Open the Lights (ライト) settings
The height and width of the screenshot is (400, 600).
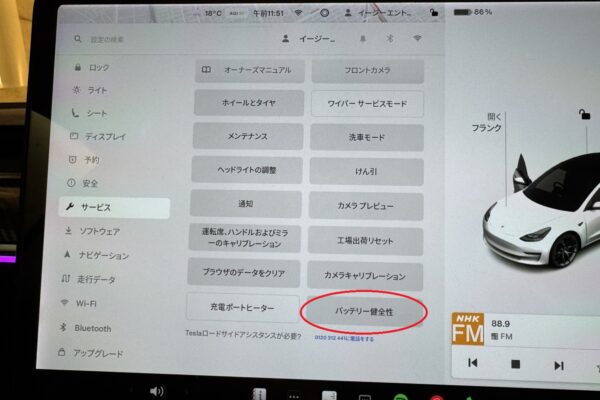pos(98,90)
